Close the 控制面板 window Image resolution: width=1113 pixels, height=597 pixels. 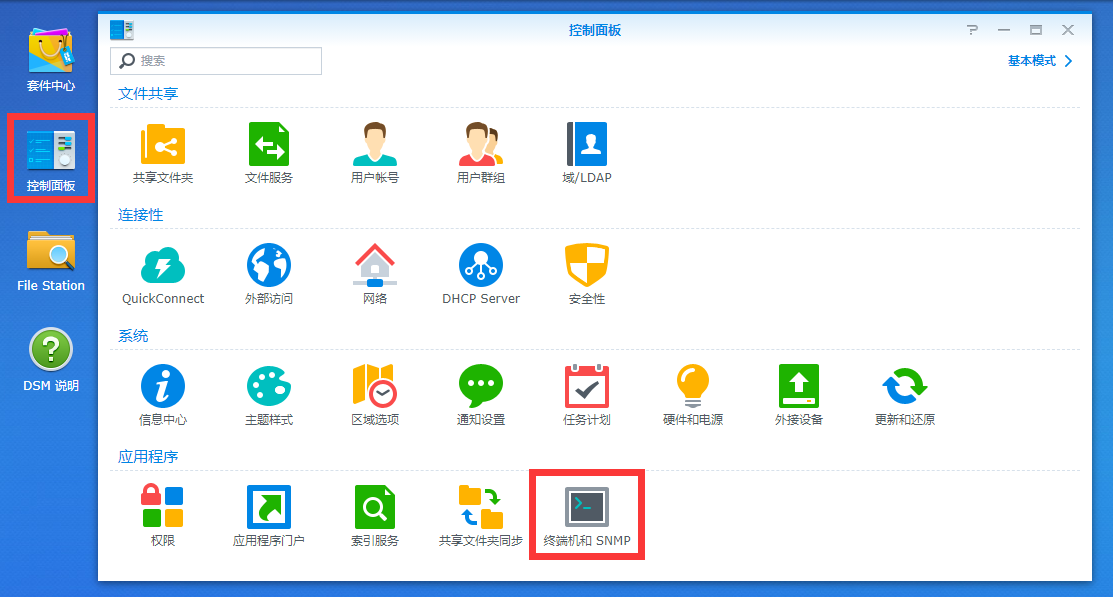click(1068, 30)
